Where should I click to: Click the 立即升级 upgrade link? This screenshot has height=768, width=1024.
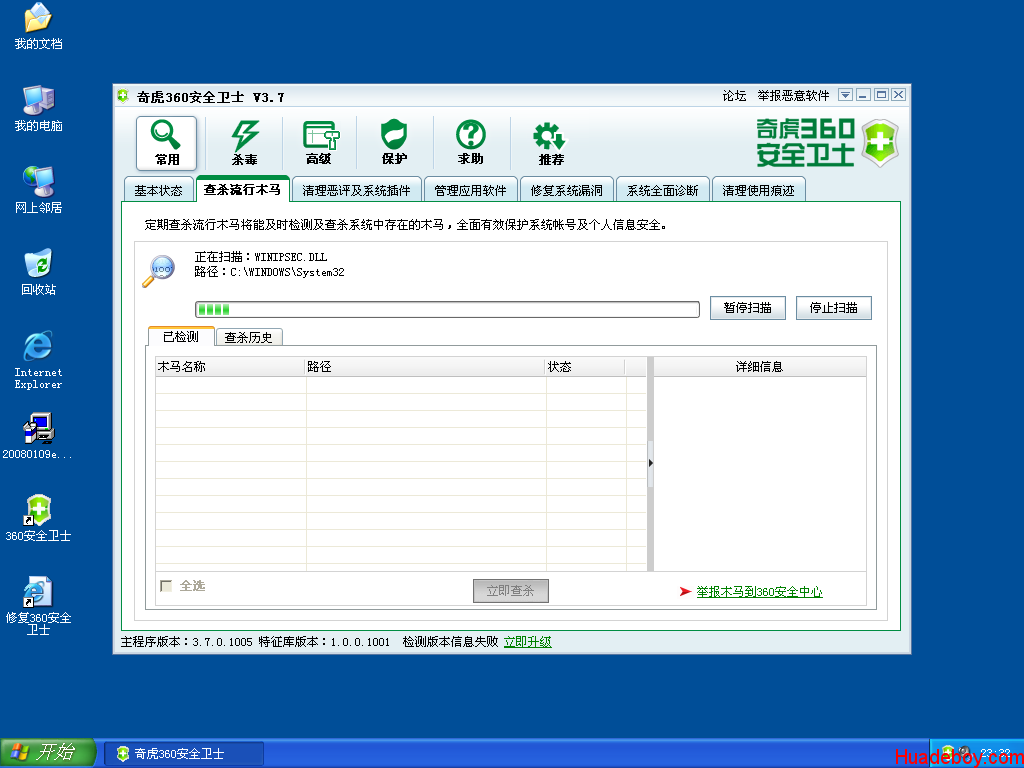(528, 642)
